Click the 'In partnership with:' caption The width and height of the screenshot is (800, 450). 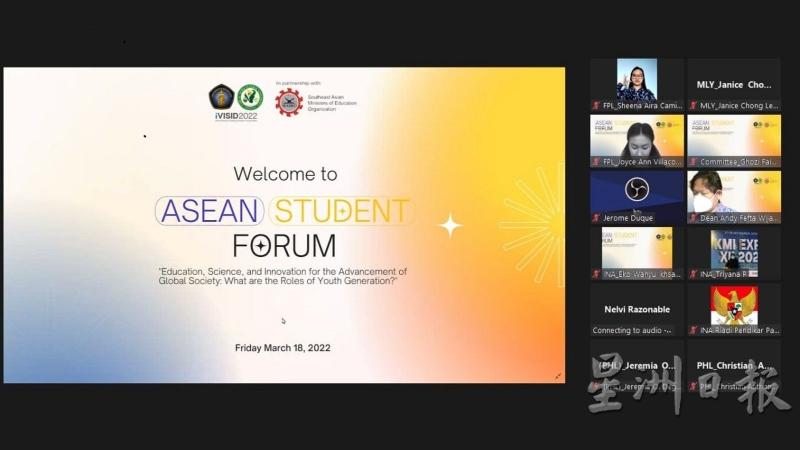298,83
